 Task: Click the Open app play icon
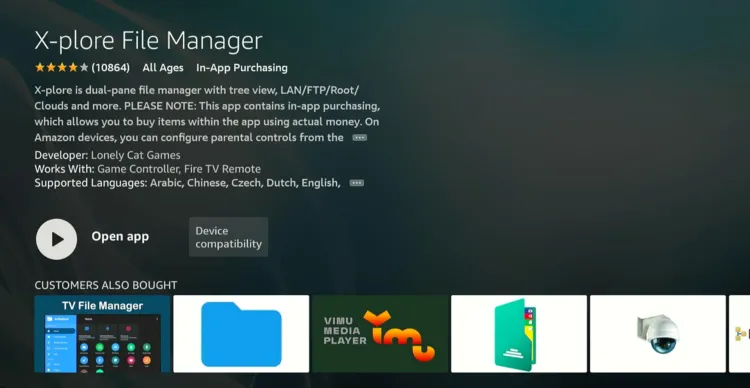tap(56, 239)
